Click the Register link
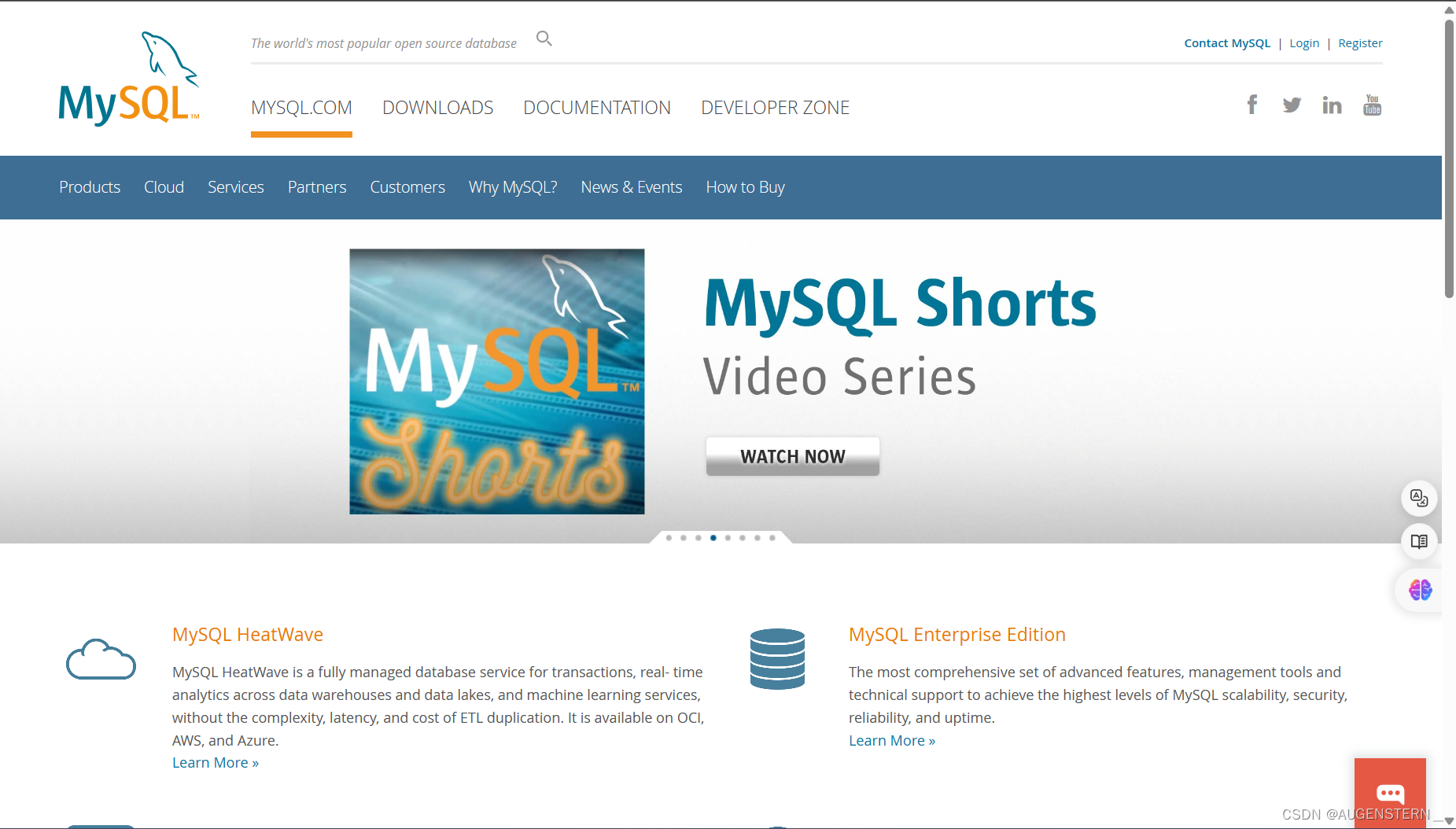Screen dimensions: 1456x829 click(1360, 43)
